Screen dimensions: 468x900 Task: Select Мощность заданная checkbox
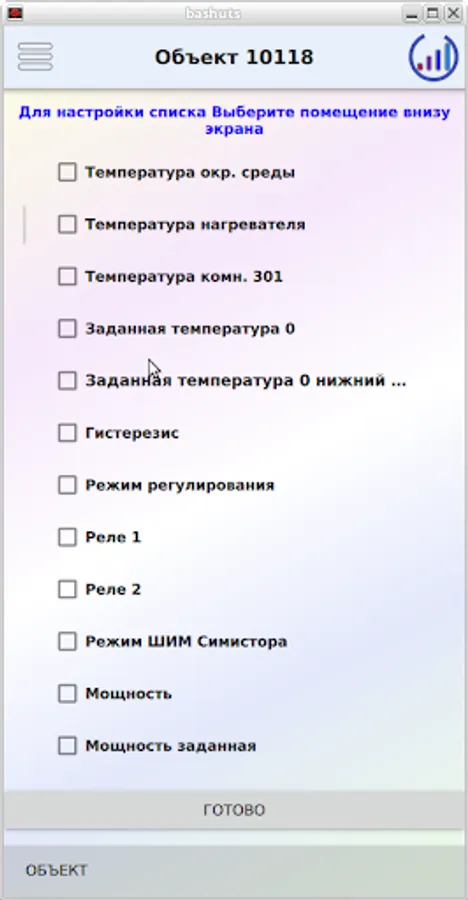(x=67, y=746)
